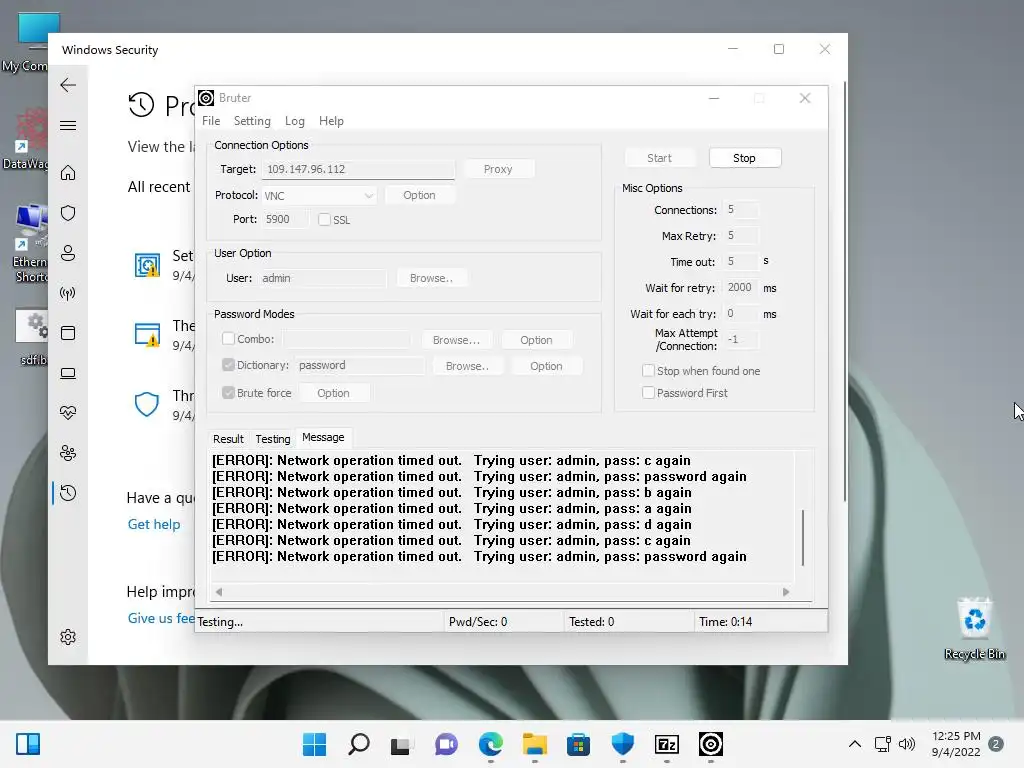The width and height of the screenshot is (1024, 768).
Task: Enable the Password First checkbox
Action: (x=648, y=392)
